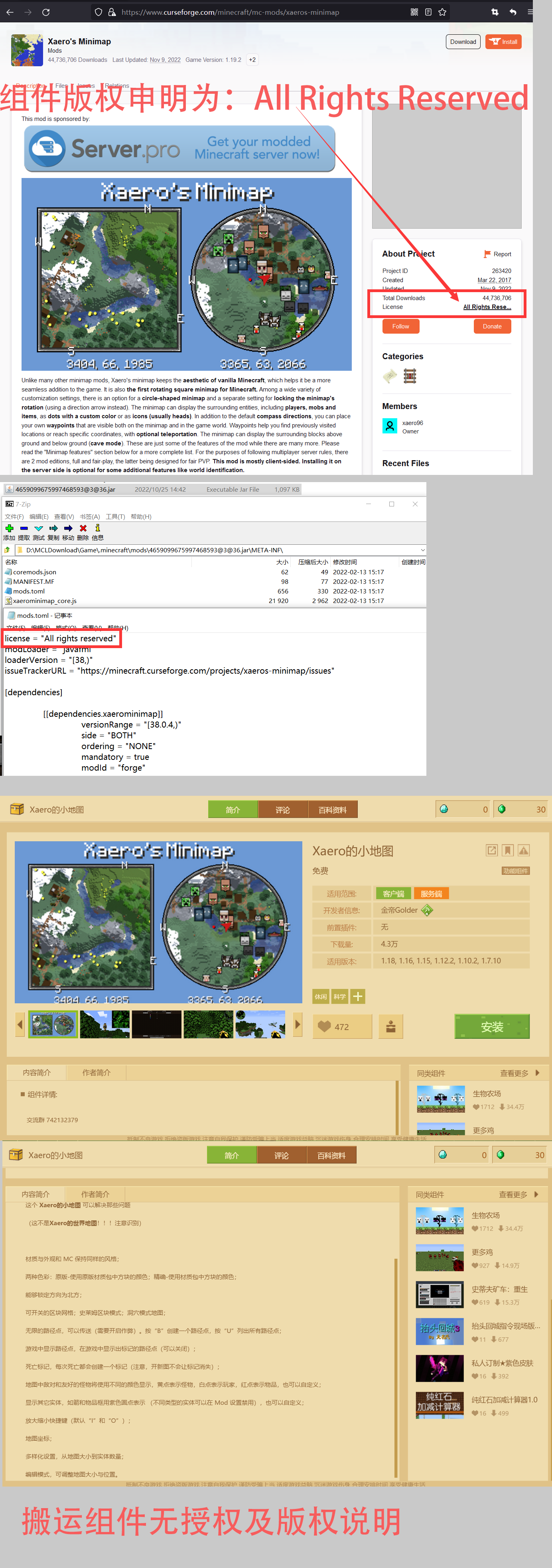The image size is (552, 1568).
Task: Report the project with flag icon
Action: click(497, 254)
